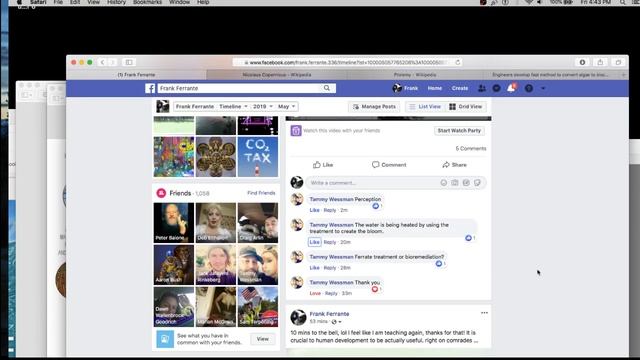Image resolution: width=640 pixels, height=360 pixels.
Task: Switch to Ptolemy Wikipedia tab
Action: coord(415,75)
